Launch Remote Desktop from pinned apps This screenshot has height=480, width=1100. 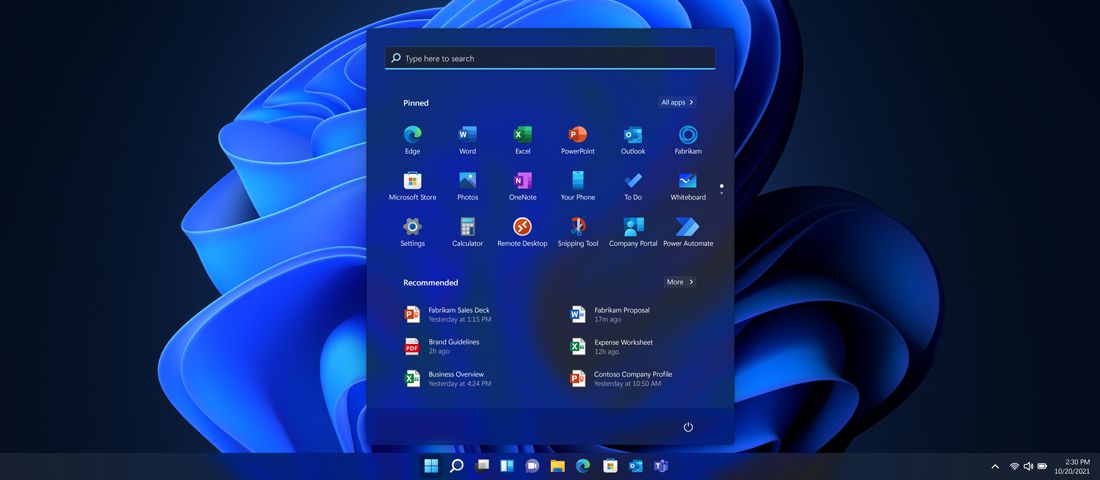tap(522, 228)
